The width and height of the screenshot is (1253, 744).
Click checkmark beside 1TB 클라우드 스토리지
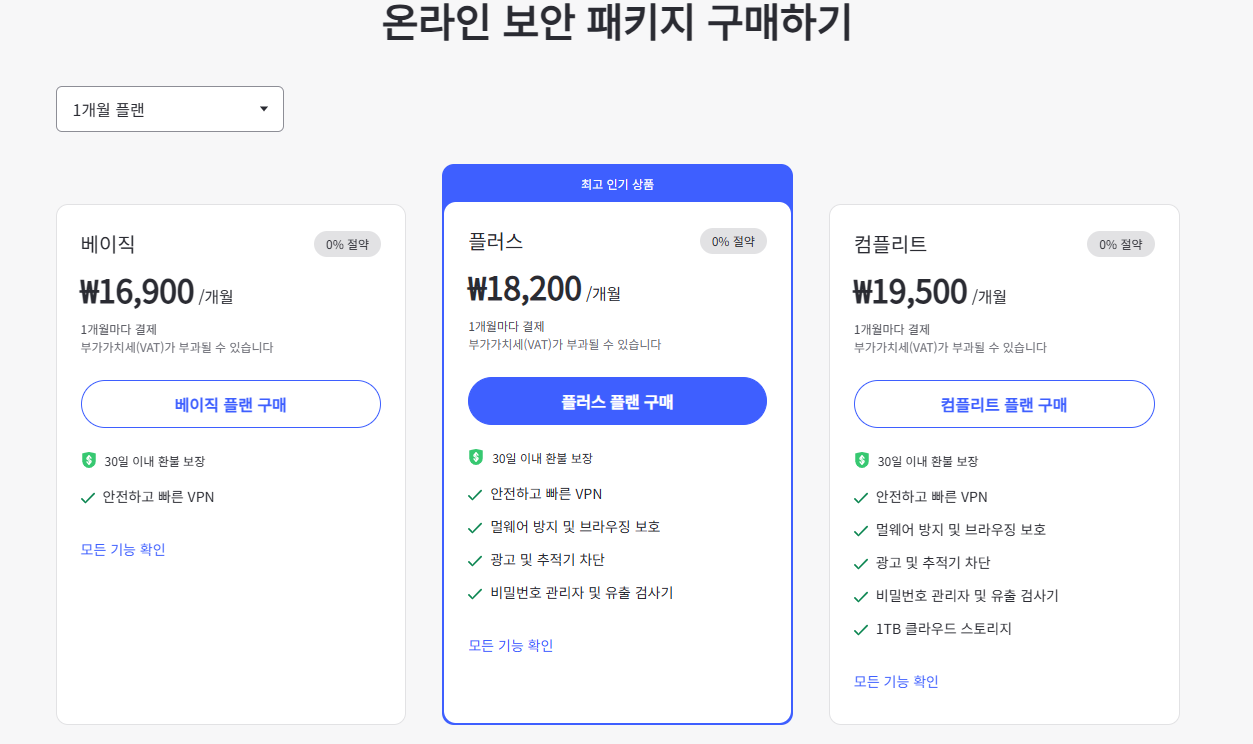[x=861, y=629]
